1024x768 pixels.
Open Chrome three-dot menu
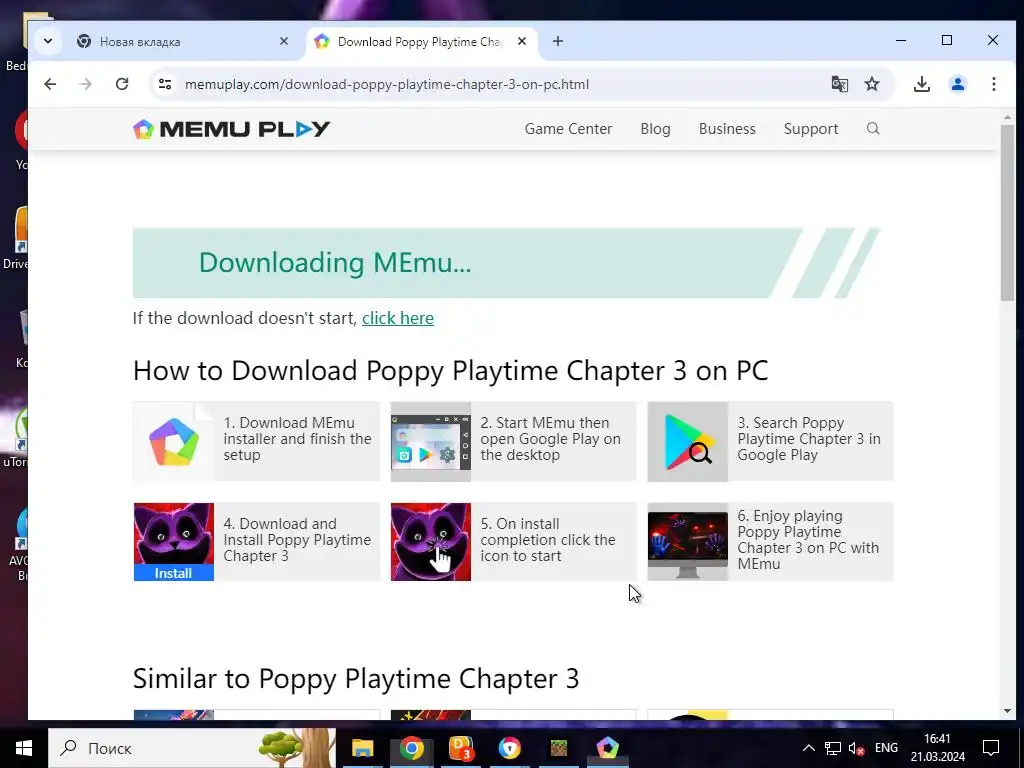pos(993,84)
